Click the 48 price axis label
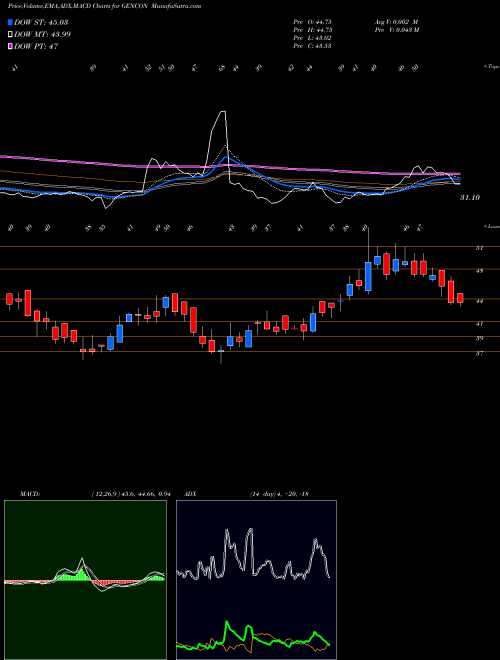Viewport: 500px width, 660px height. click(x=479, y=271)
